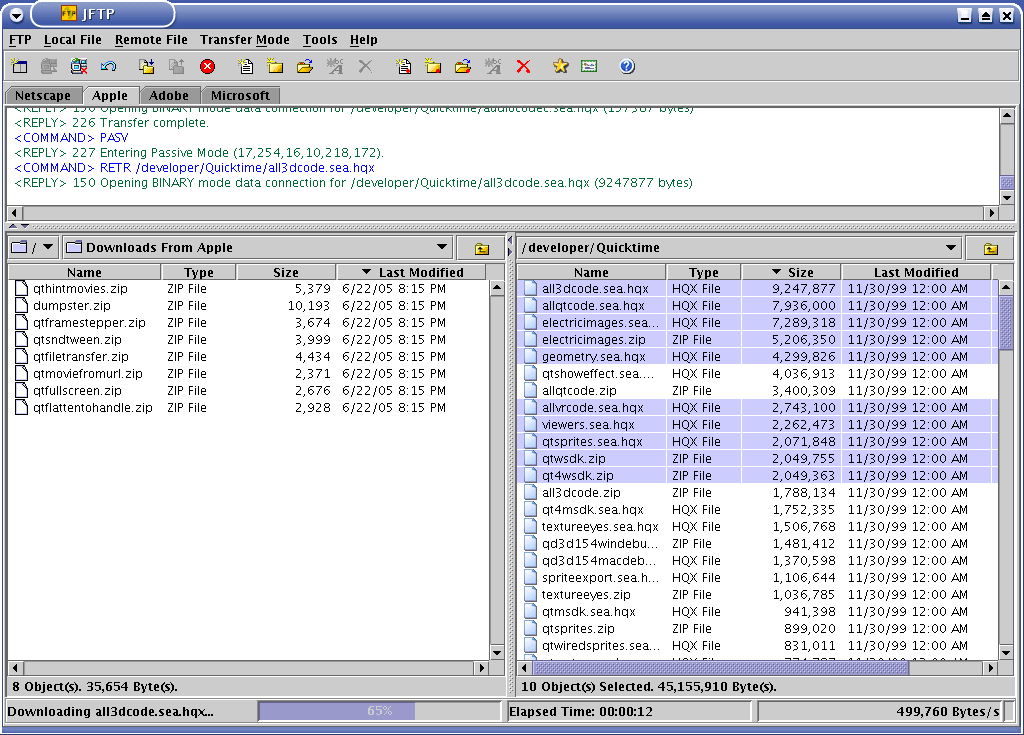Click the blue refresh/reconnect arrow icon
The image size is (1024, 735).
108,66
